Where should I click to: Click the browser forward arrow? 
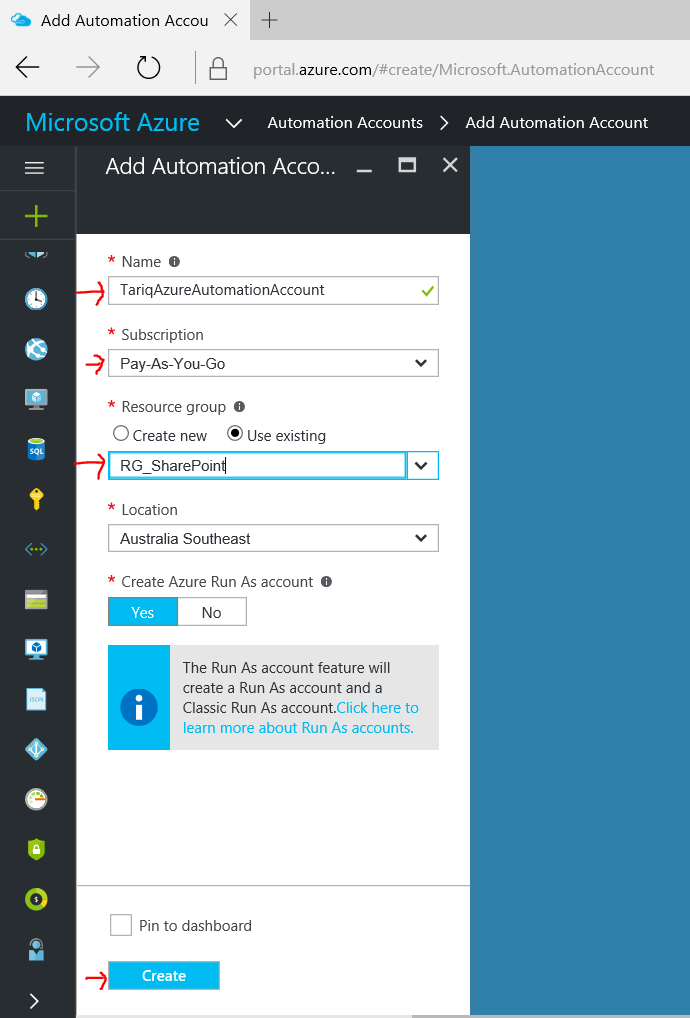click(x=88, y=67)
